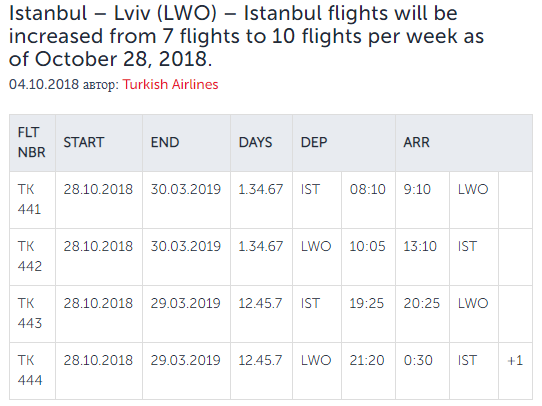The width and height of the screenshot is (542, 406).
Task: Click the 30.03.2019 end date for TK 441
Action: click(x=186, y=189)
